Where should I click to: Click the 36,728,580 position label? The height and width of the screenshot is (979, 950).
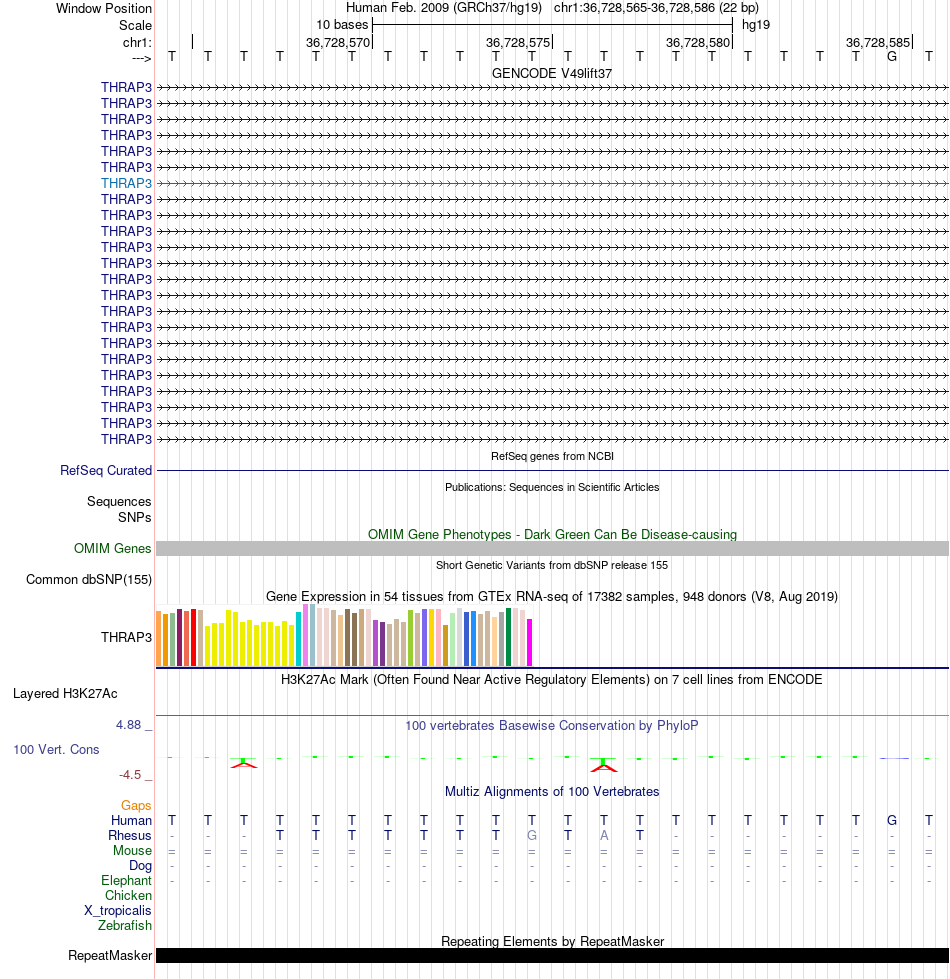click(x=698, y=42)
